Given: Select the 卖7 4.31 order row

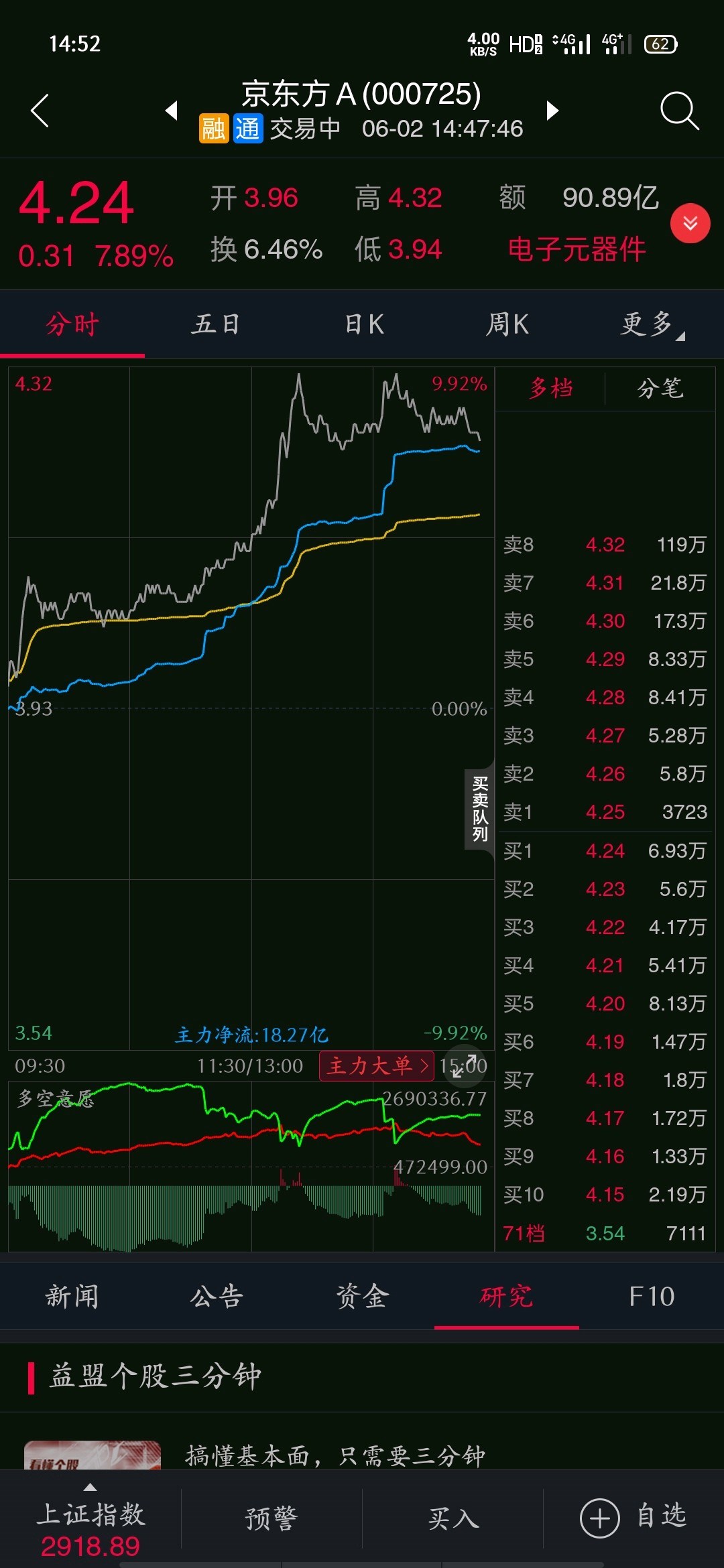Looking at the screenshot, I should pos(605,583).
